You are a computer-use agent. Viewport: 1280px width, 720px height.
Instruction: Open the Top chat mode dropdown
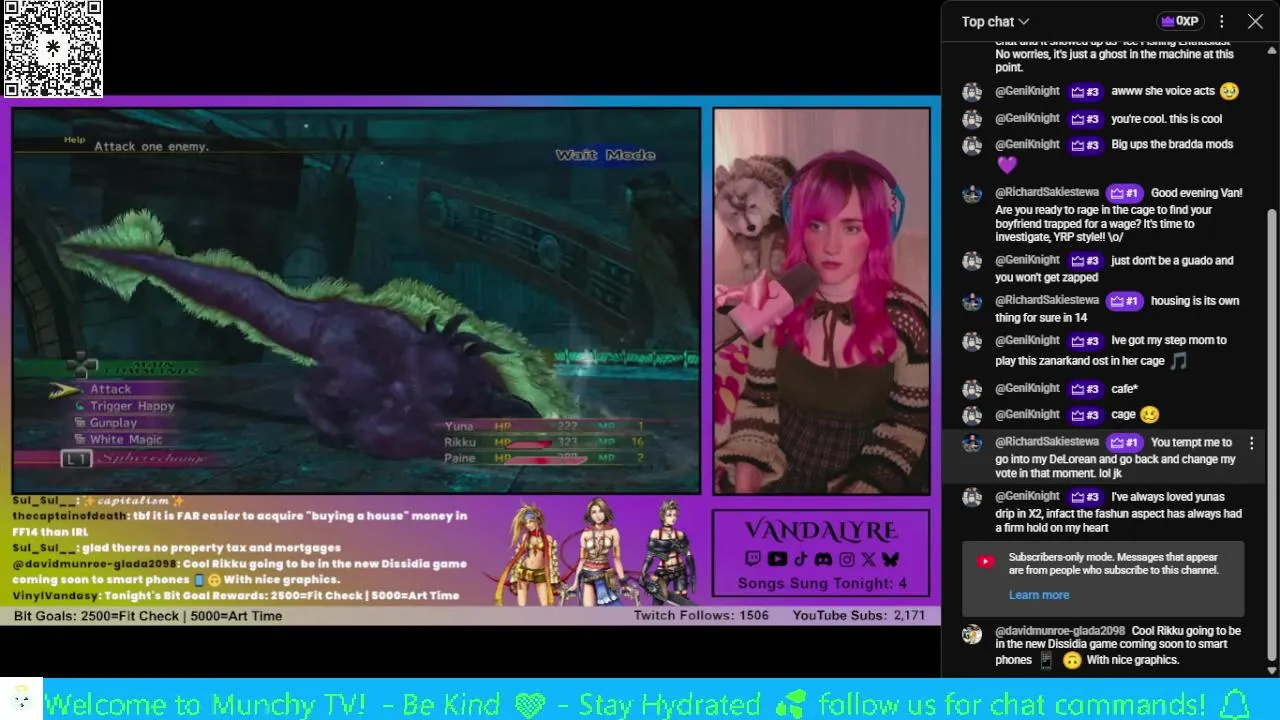(995, 21)
